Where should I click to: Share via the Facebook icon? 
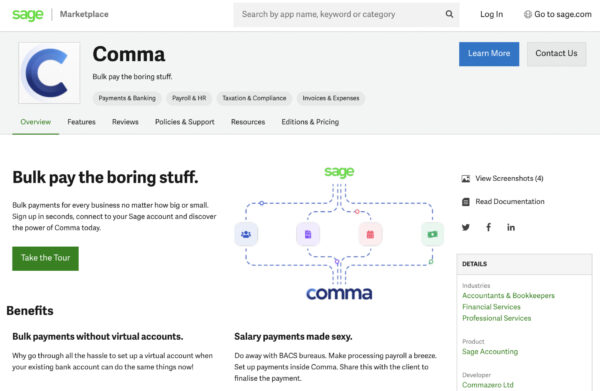click(489, 227)
